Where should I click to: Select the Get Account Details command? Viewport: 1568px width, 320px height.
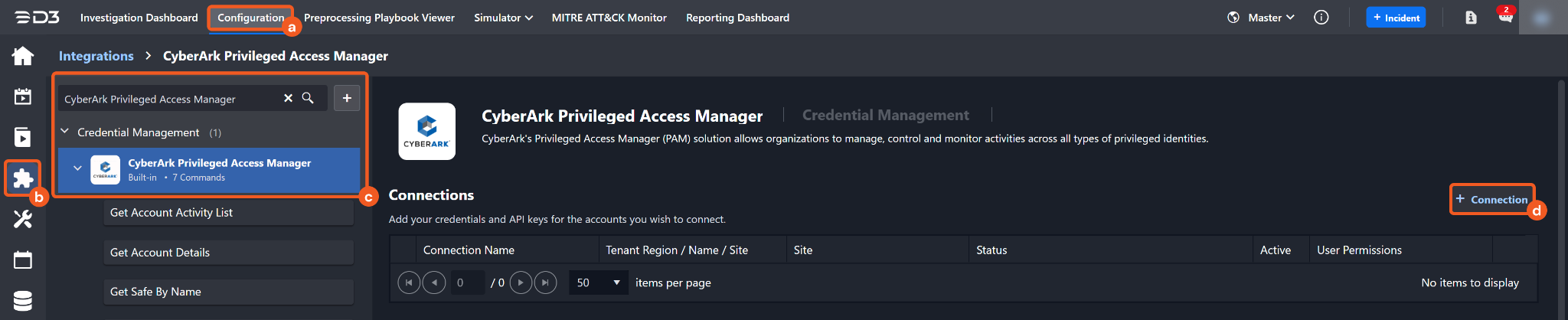[x=228, y=253]
